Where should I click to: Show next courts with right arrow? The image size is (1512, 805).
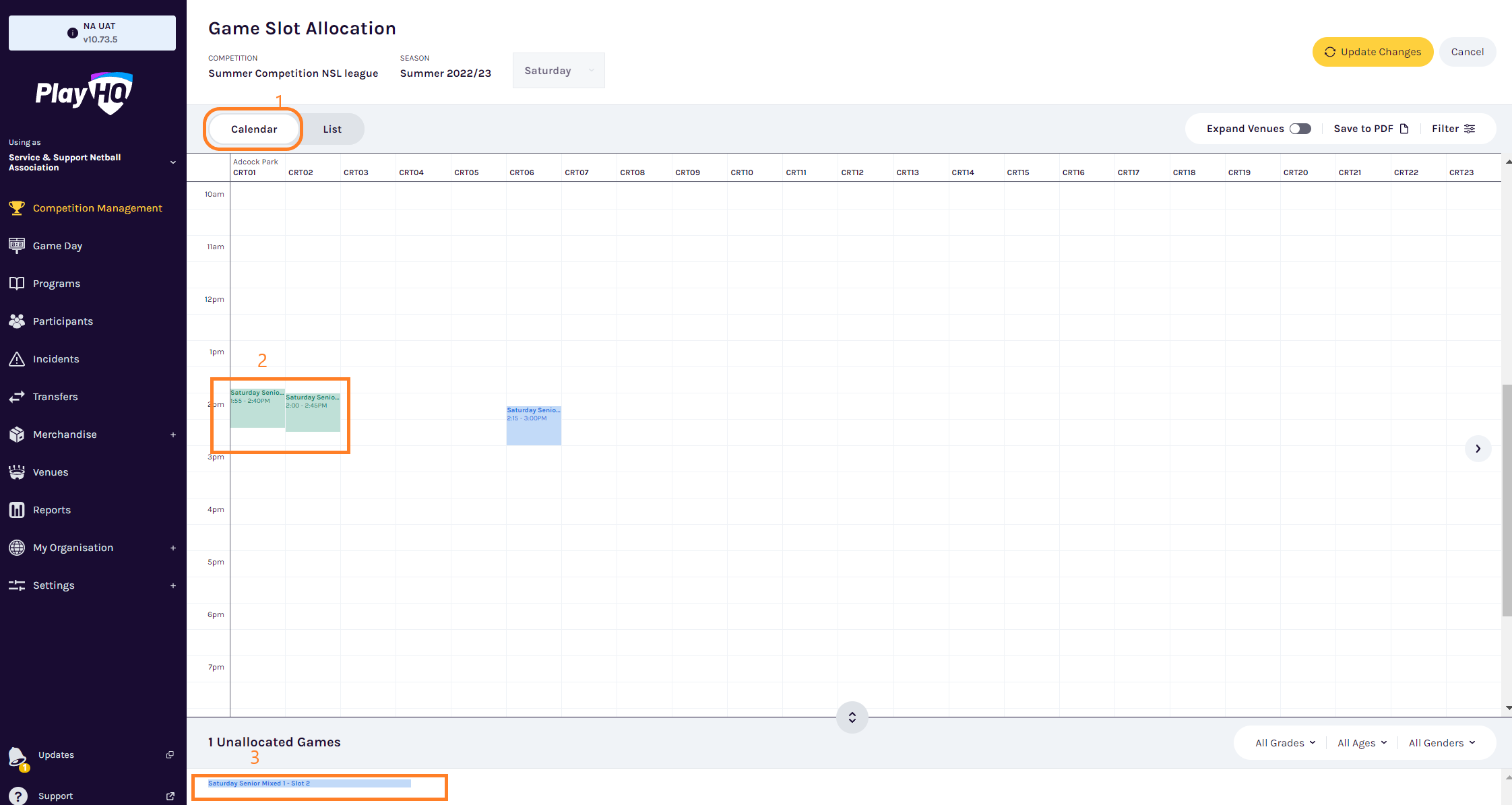click(x=1478, y=449)
